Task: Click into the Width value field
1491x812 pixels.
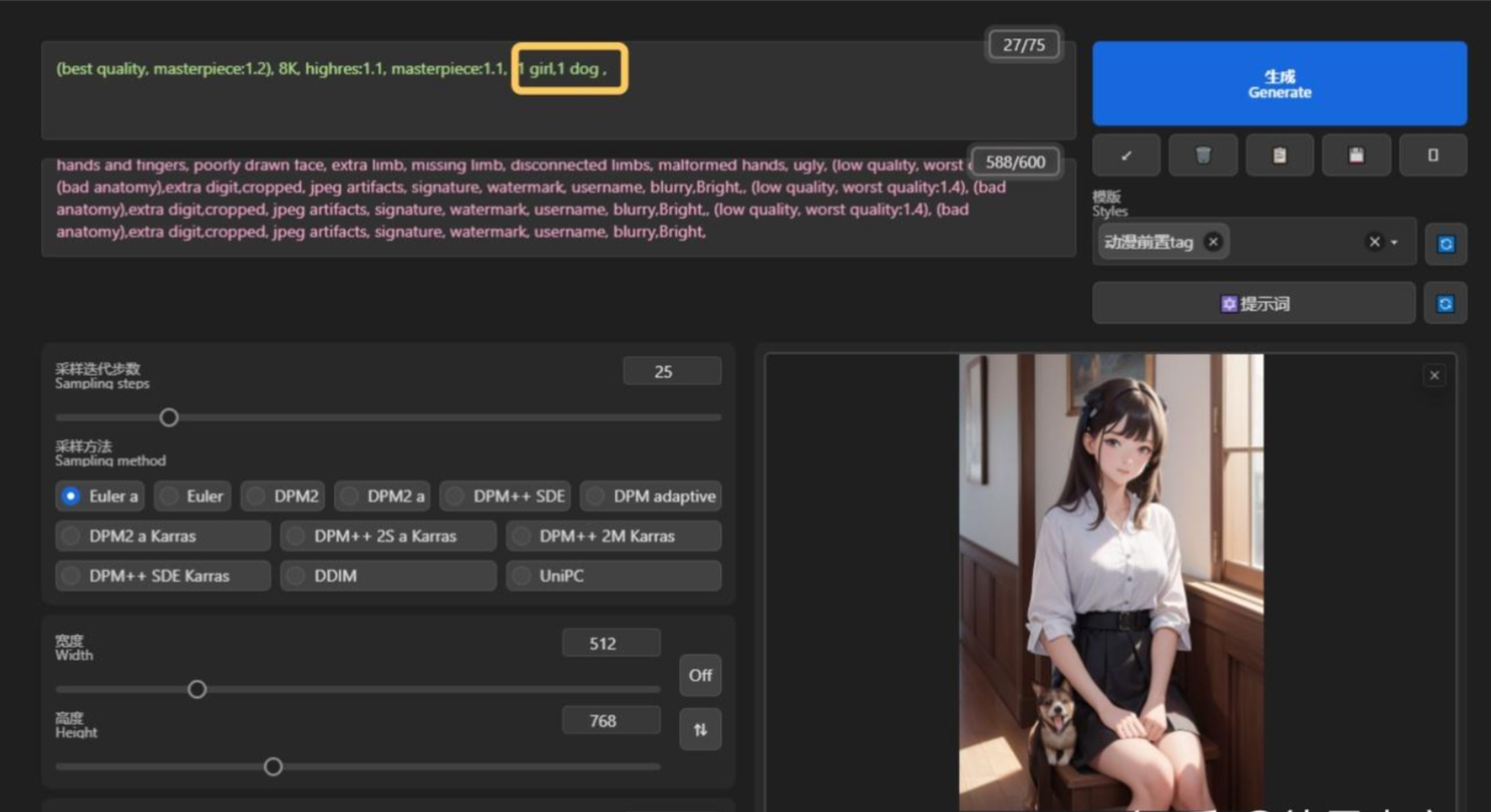Action: (610, 644)
